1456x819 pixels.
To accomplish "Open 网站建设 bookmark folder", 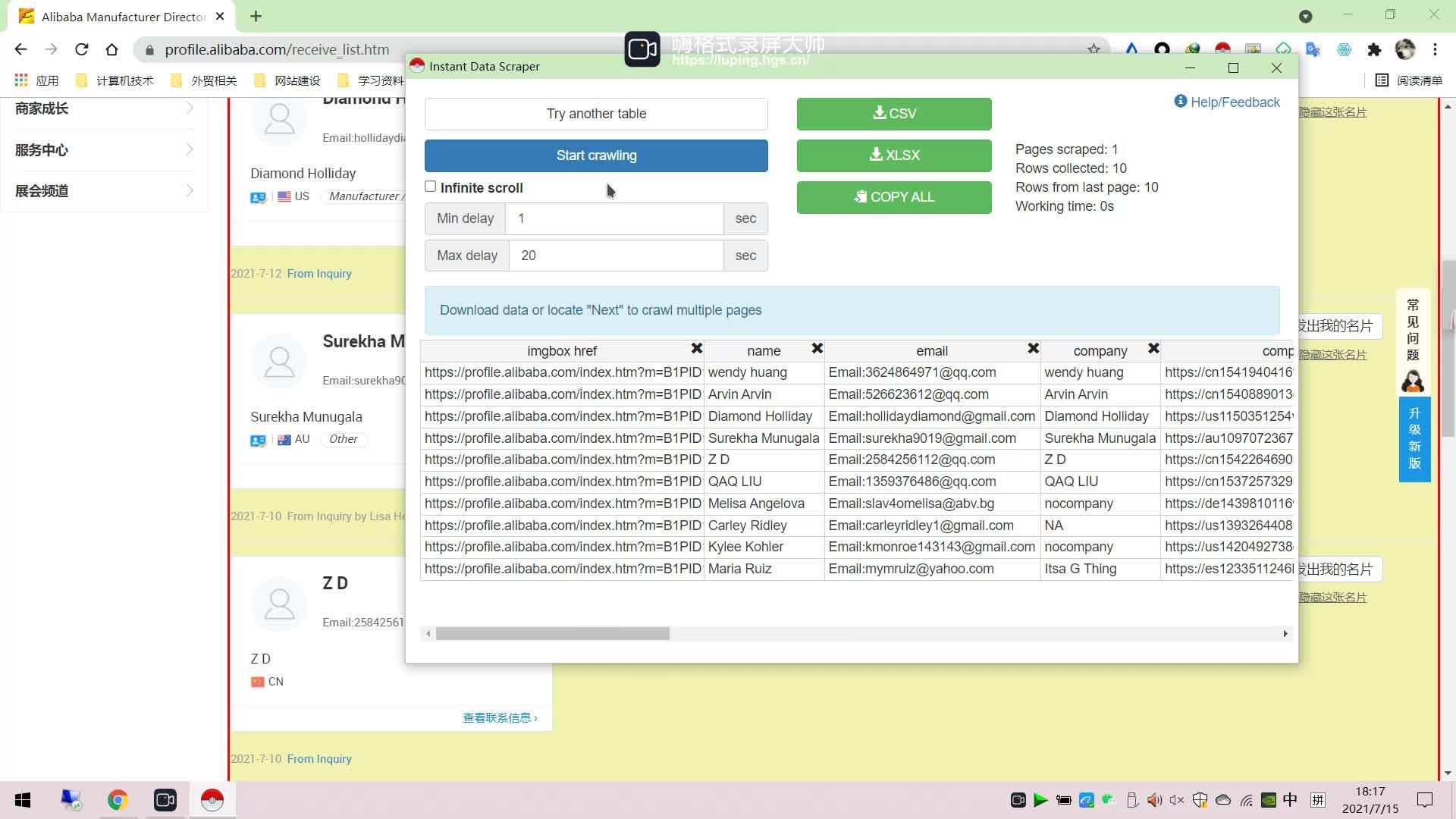I will (x=287, y=80).
